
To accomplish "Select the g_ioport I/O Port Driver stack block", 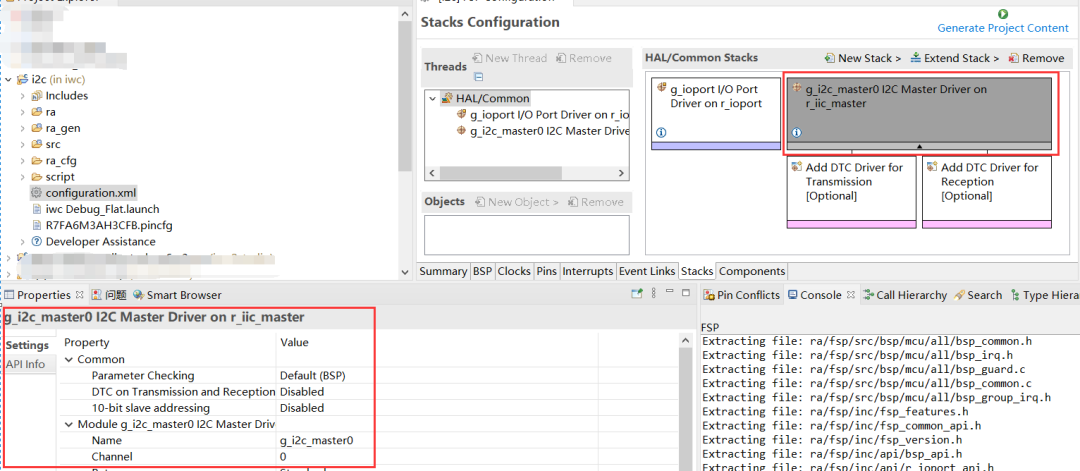I will point(716,114).
